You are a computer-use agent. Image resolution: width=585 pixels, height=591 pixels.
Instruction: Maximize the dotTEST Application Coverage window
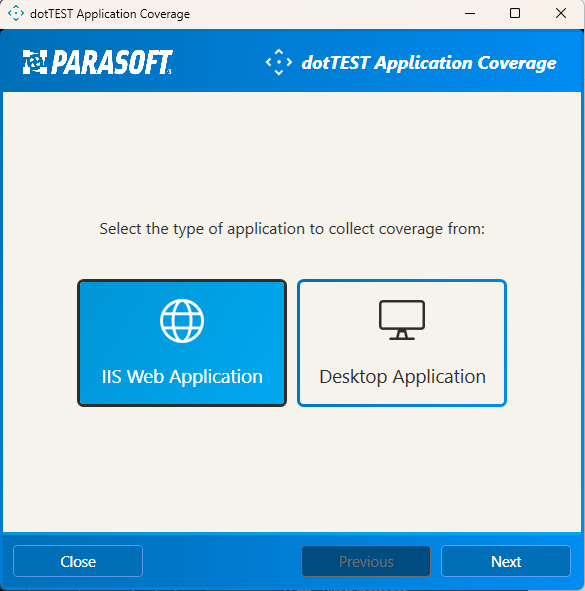515,14
